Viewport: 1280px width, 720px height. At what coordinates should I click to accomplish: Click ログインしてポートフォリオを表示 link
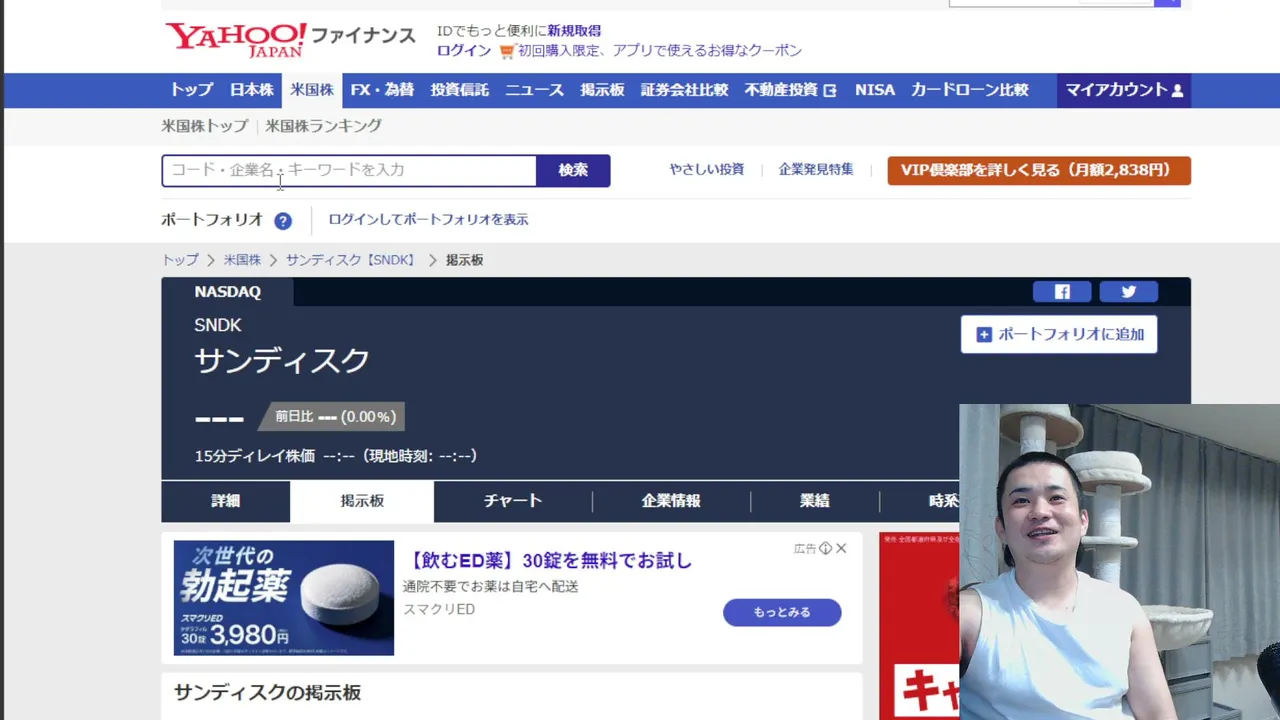click(428, 220)
